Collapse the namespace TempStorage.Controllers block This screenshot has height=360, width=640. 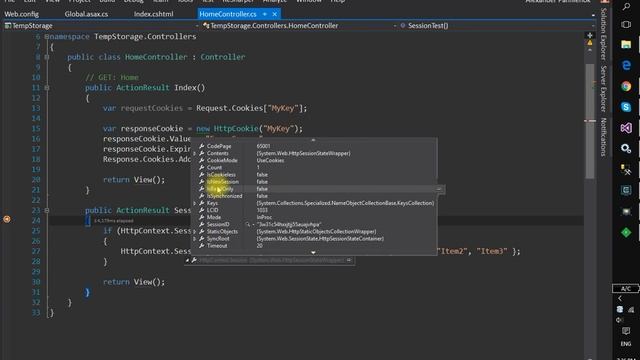click(47, 37)
